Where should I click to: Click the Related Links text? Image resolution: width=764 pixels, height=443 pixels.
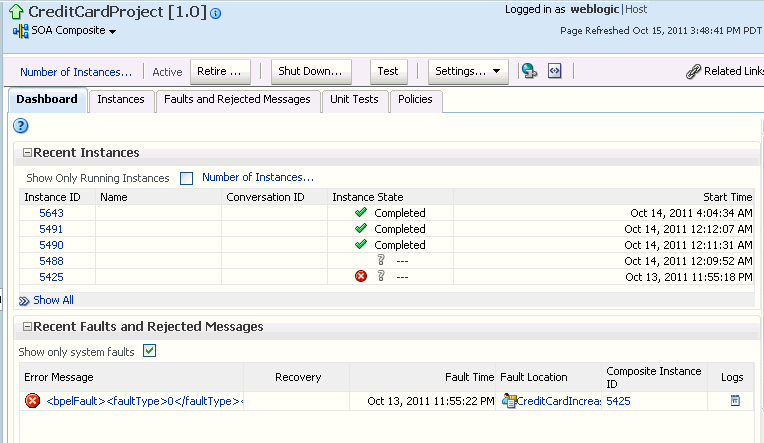coord(734,71)
